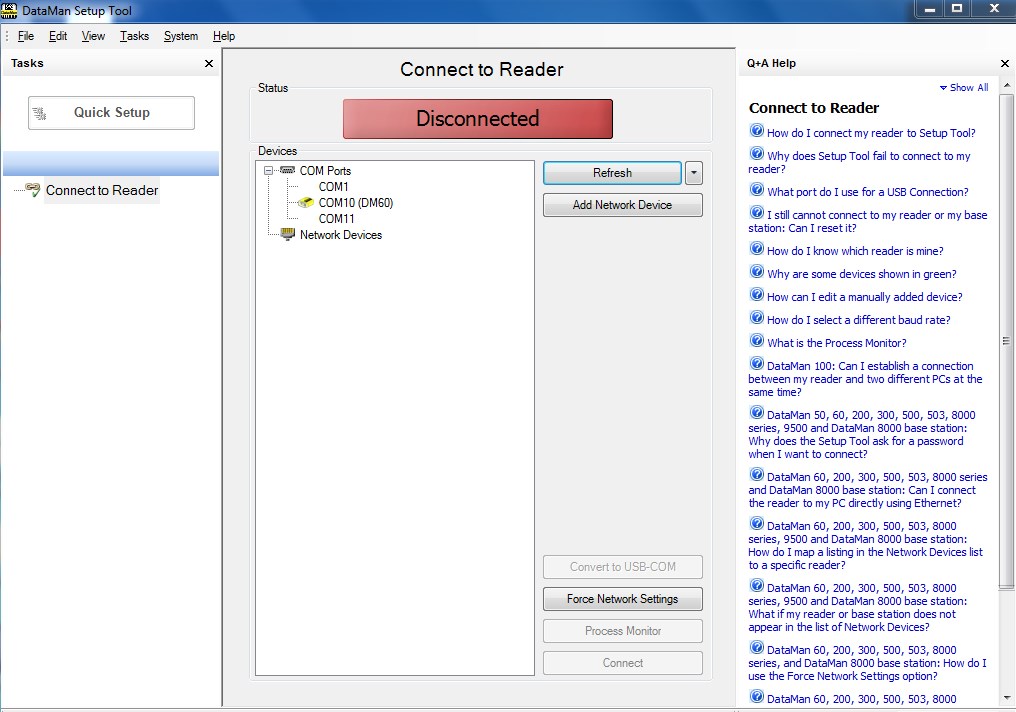This screenshot has height=712, width=1016.
Task: Select COM11 in the devices tree
Action: 336,218
